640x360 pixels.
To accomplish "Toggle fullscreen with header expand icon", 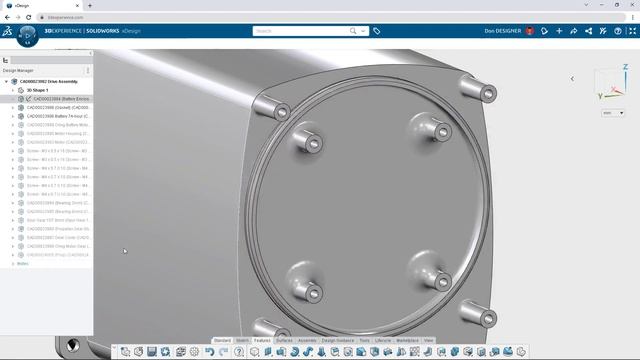I will click(x=632, y=31).
